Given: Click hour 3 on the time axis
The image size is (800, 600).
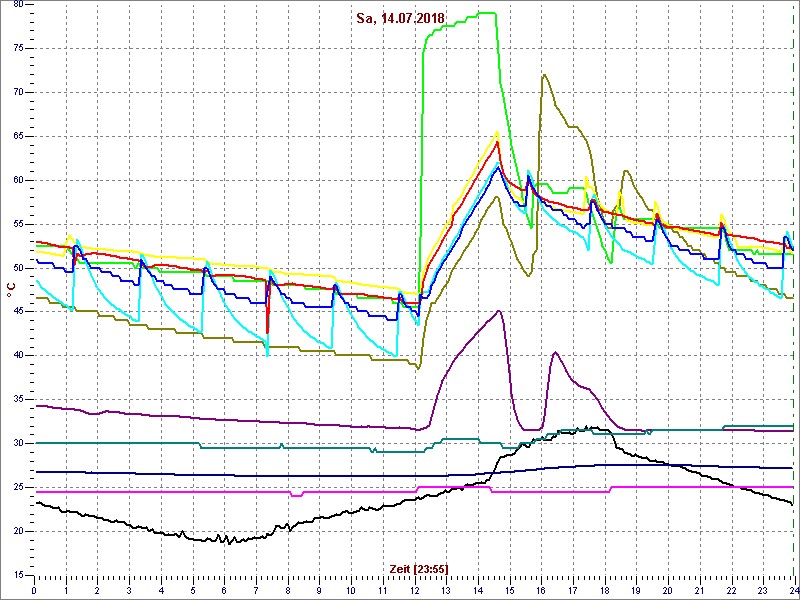Looking at the screenshot, I should [x=129, y=589].
